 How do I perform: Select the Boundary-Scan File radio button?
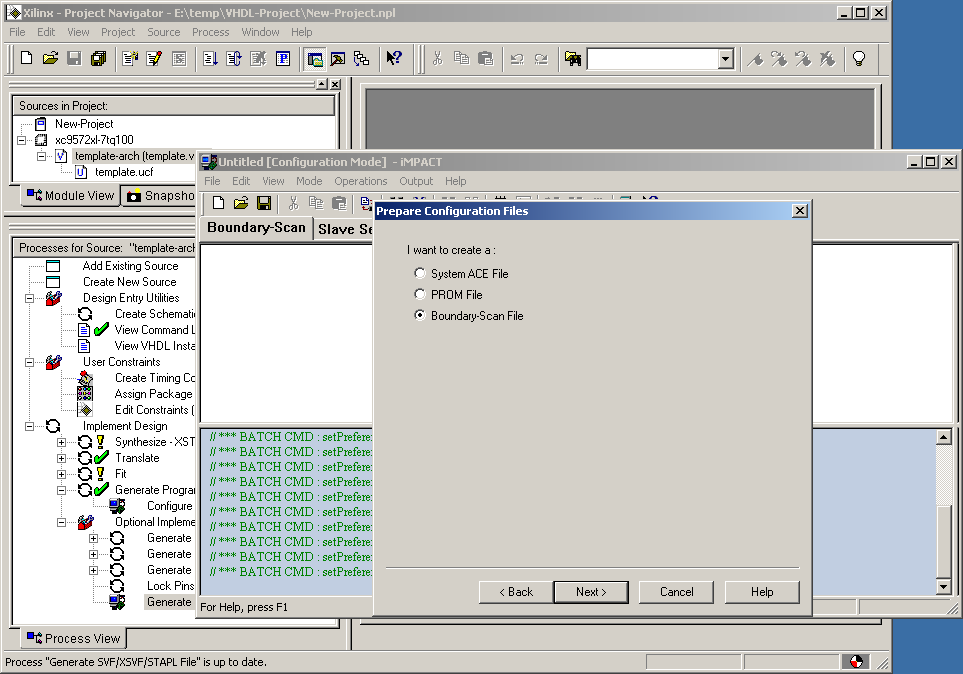point(419,315)
